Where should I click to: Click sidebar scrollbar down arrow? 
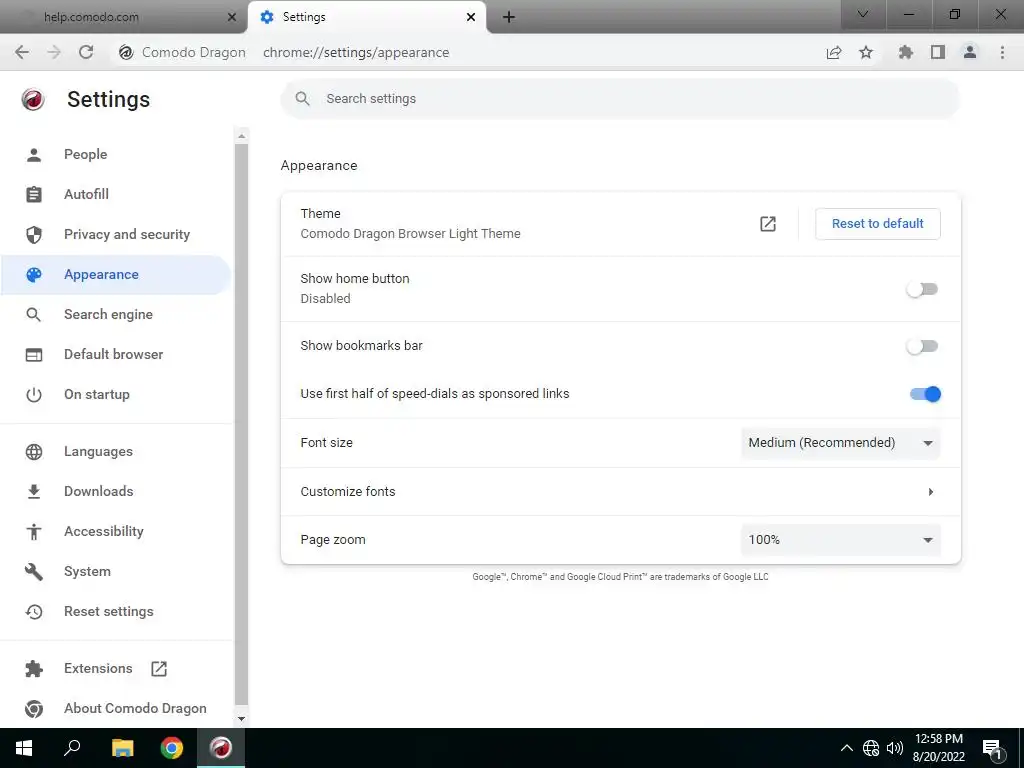tap(241, 719)
